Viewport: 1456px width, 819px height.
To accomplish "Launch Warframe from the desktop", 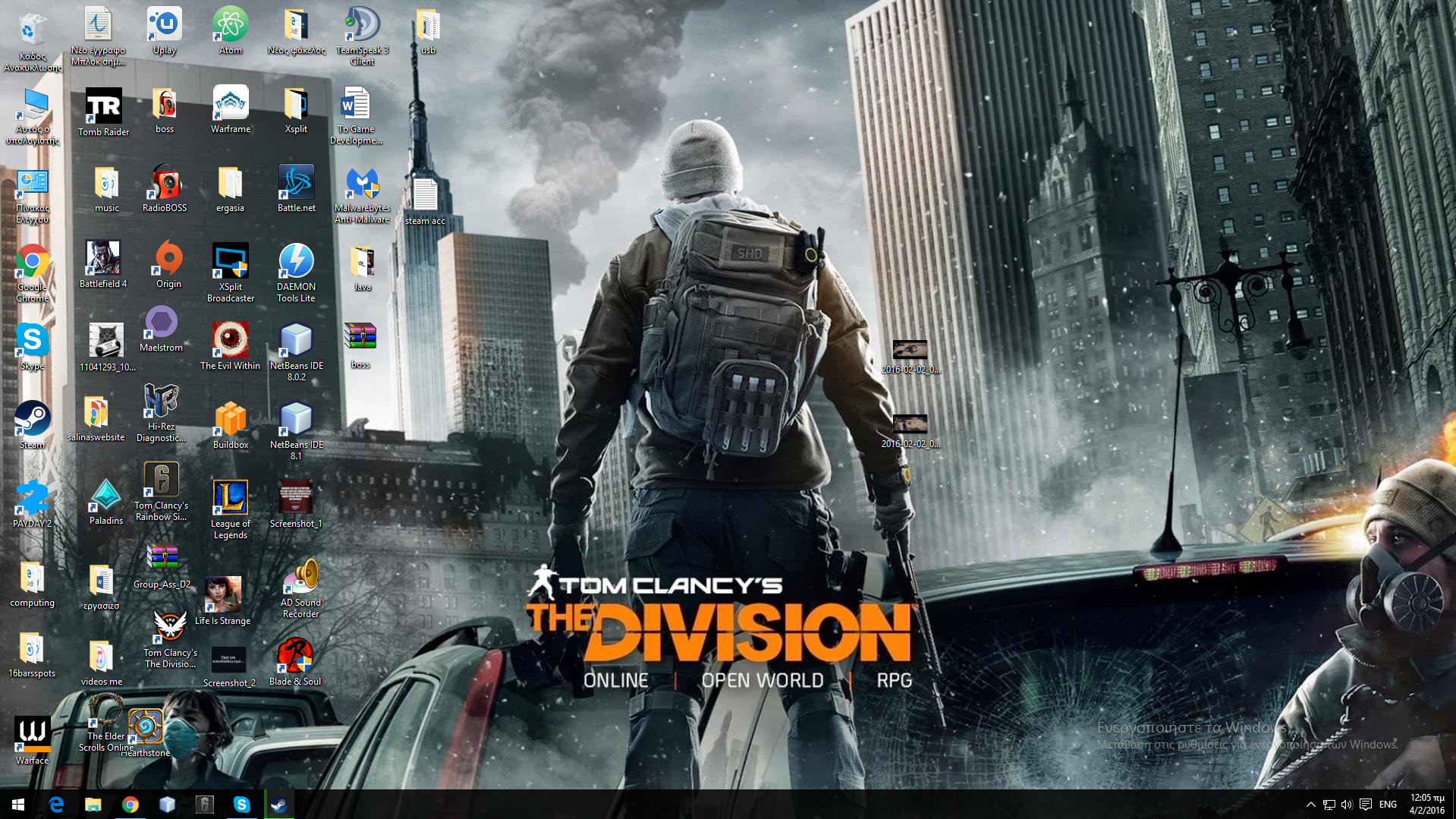I will point(231,110).
